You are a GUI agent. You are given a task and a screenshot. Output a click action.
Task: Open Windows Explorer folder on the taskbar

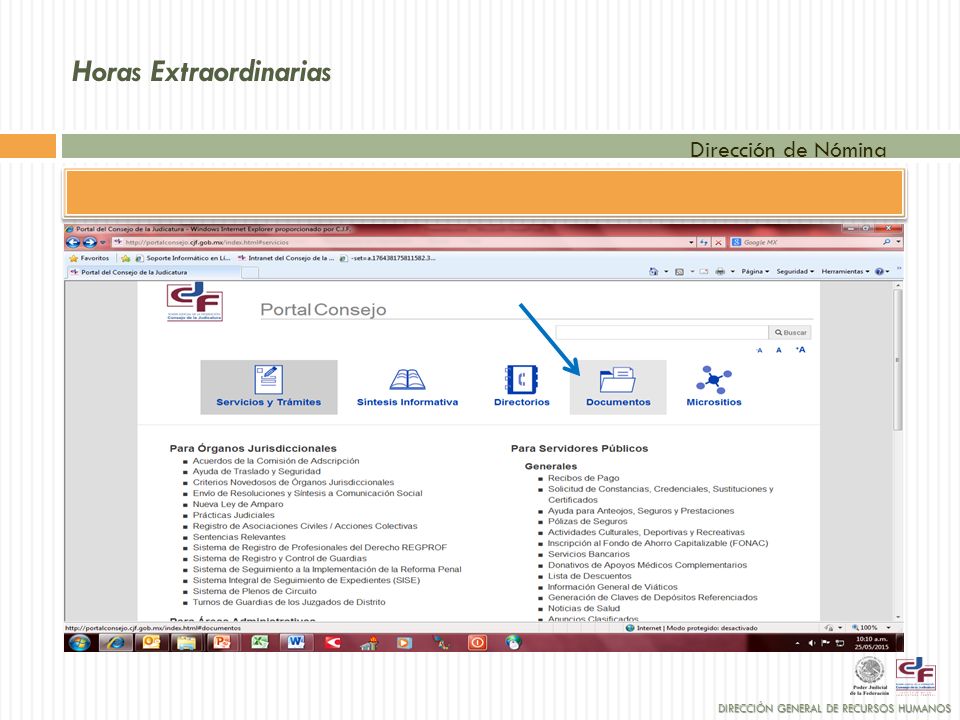[186, 642]
